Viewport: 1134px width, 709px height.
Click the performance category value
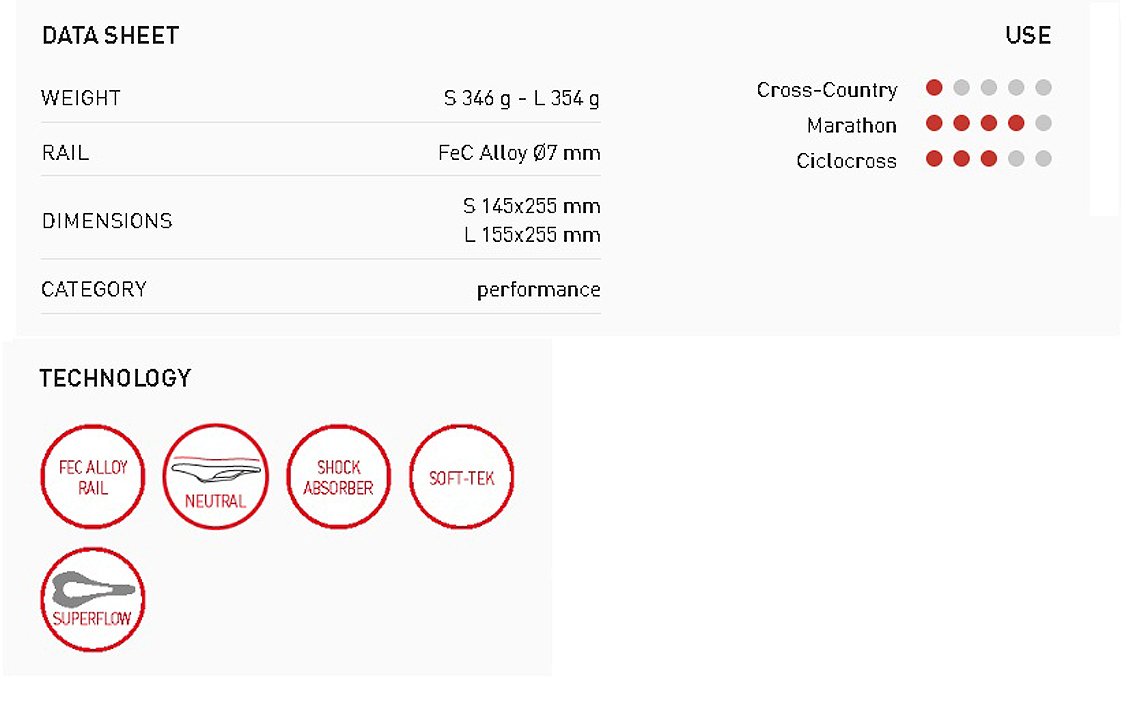[538, 290]
